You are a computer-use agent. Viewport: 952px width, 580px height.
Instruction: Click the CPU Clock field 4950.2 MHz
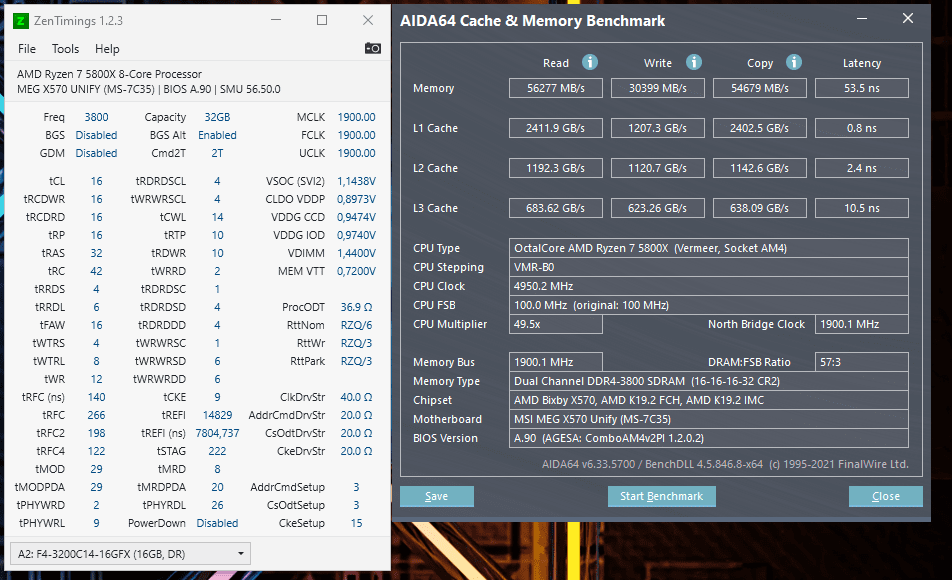(709, 286)
